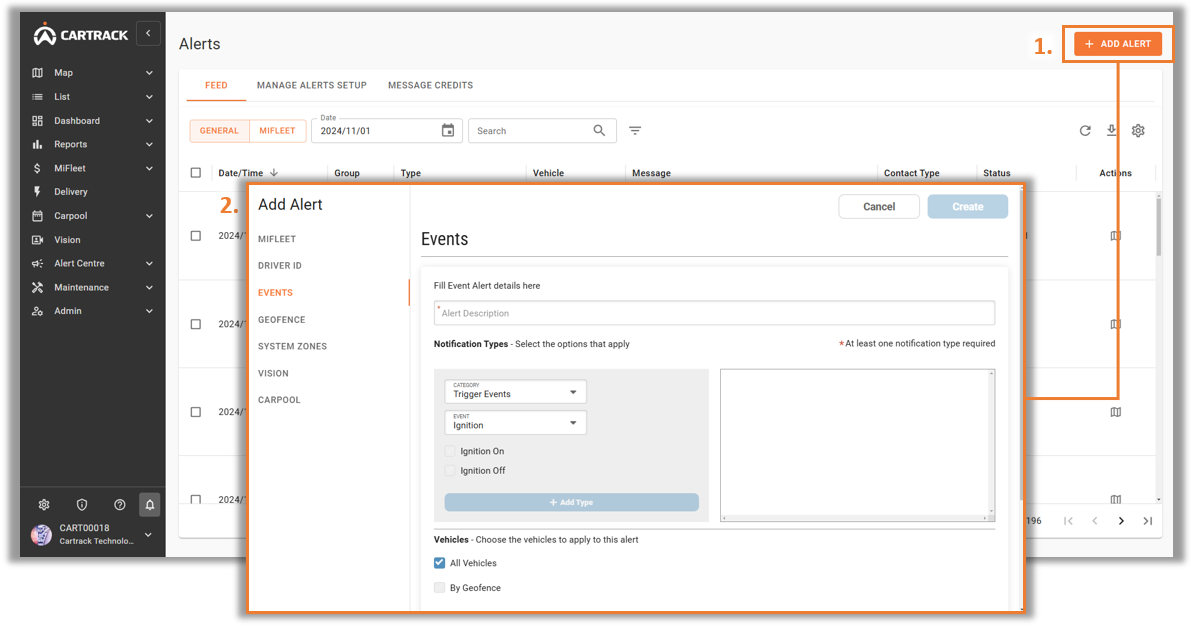1191x635 pixels.
Task: Jump to last page of alerts
Action: 1148,521
